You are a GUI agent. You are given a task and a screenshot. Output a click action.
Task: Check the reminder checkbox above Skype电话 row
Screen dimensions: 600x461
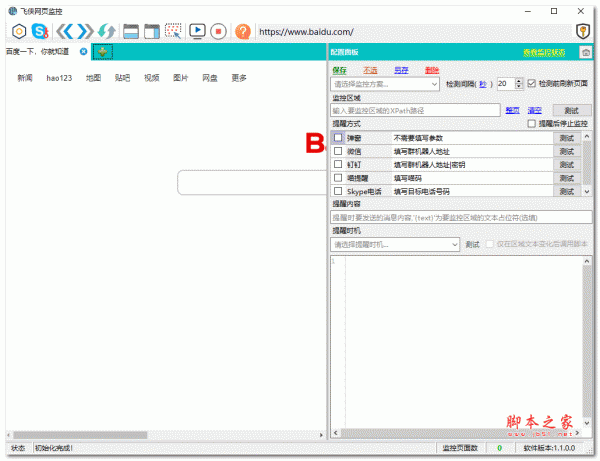(x=338, y=178)
